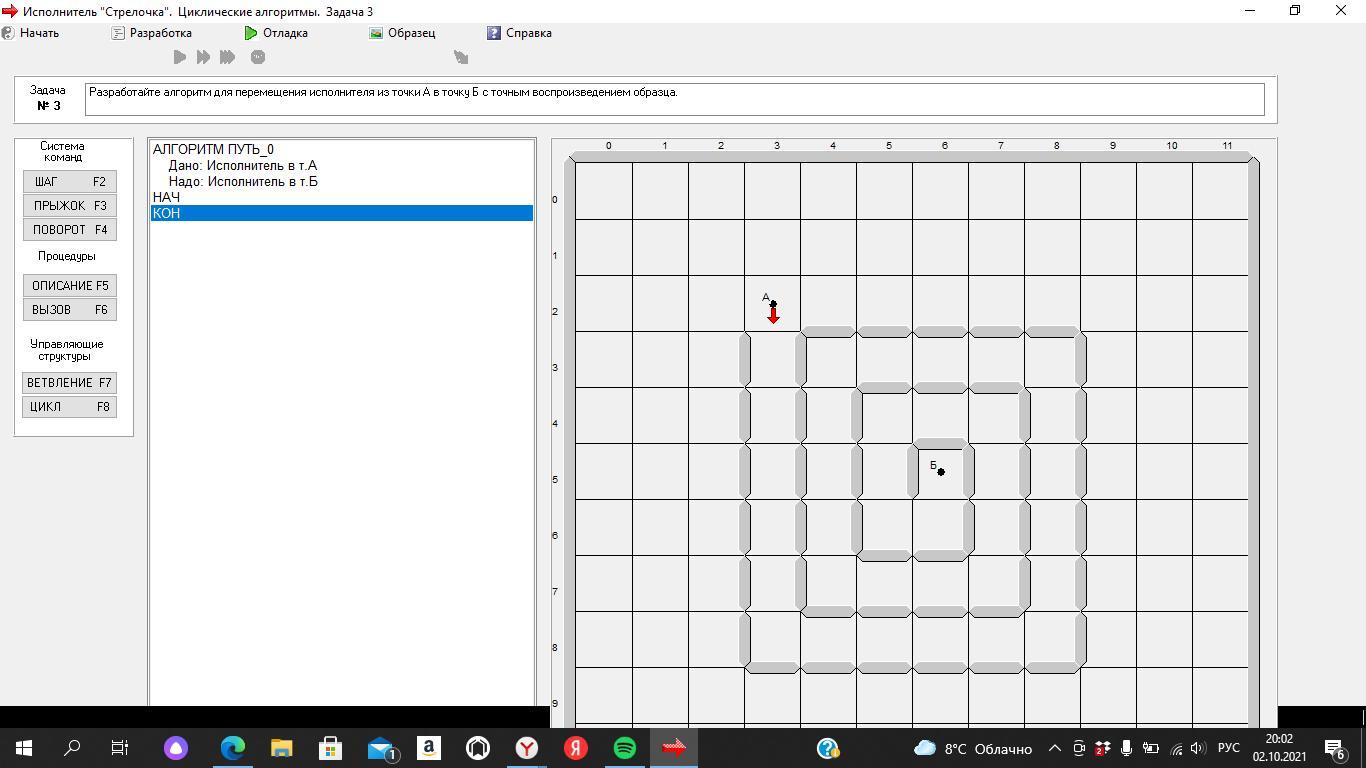
Task: Click the РУС language indicator
Action: pyautogui.click(x=1229, y=748)
